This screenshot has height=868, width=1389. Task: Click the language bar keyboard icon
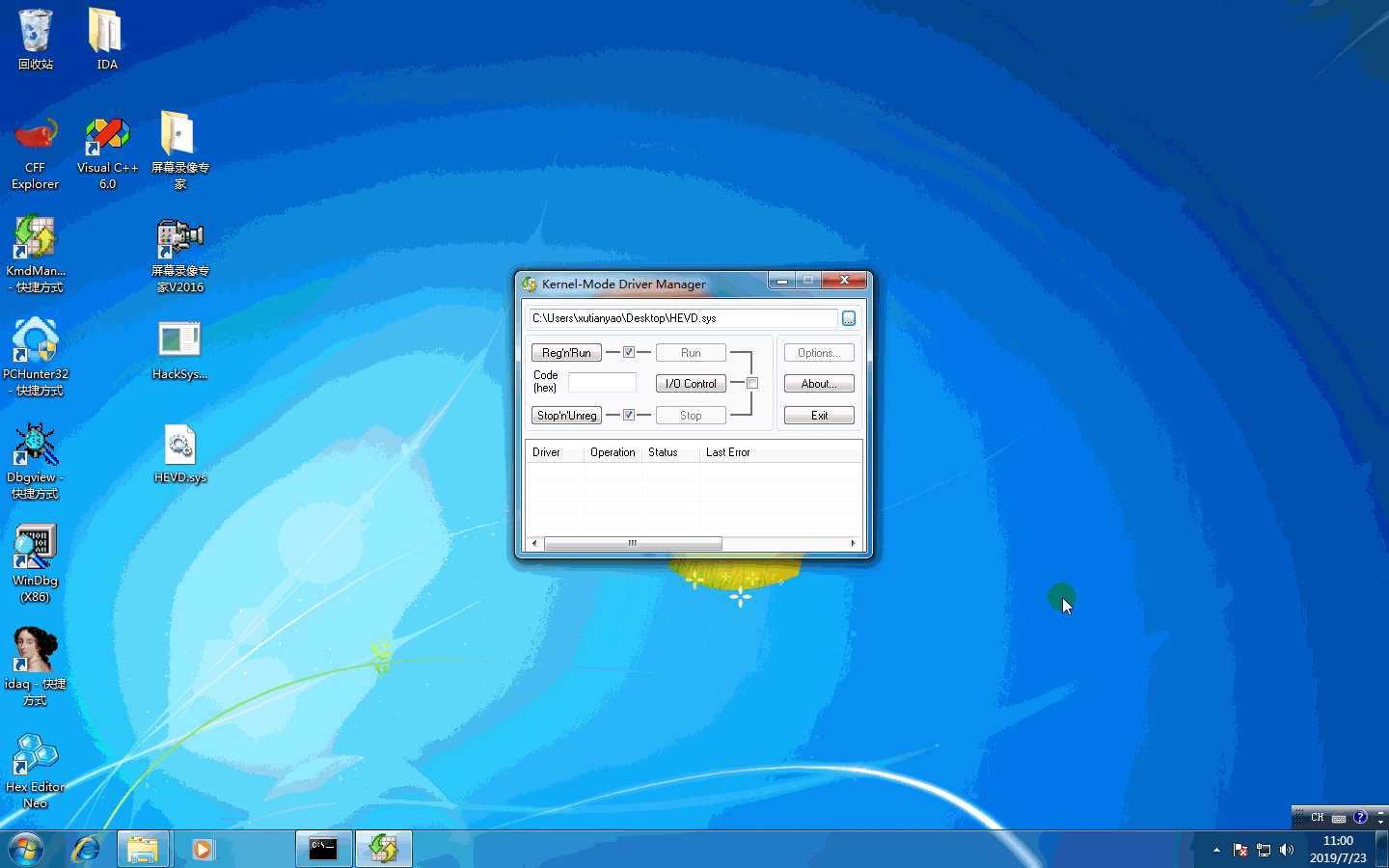pyautogui.click(x=1339, y=818)
